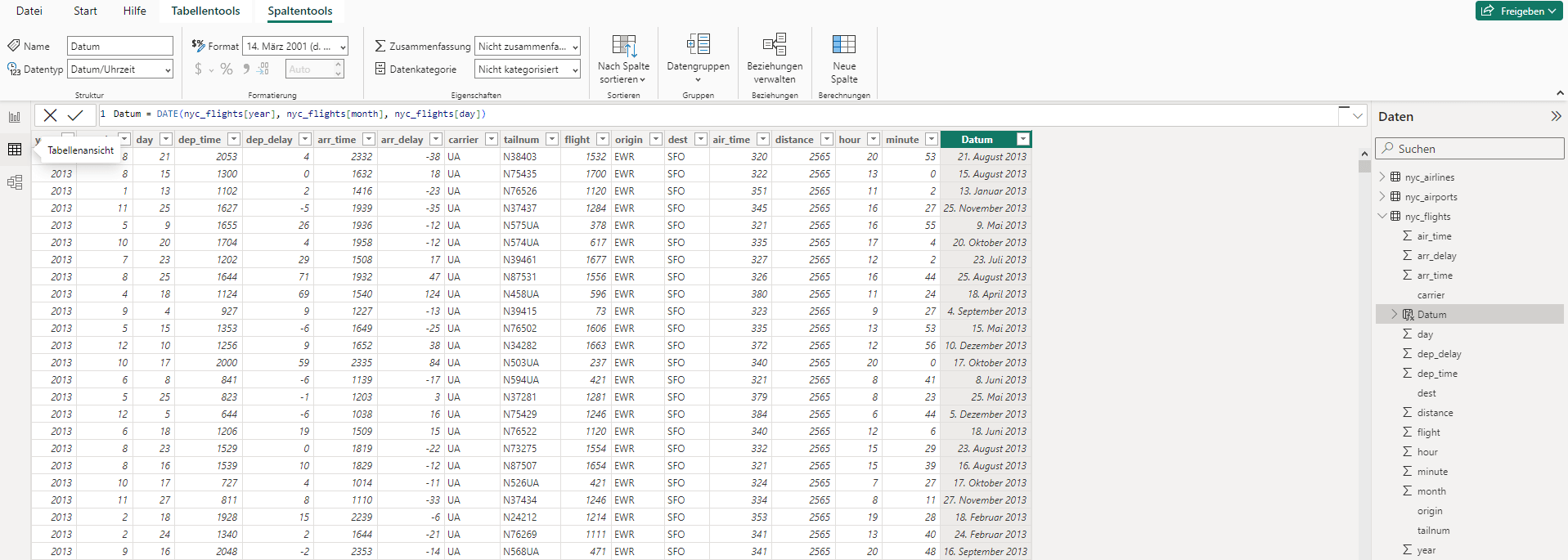Open the Format dropdown
This screenshot has height=560, width=1568.
295,47
